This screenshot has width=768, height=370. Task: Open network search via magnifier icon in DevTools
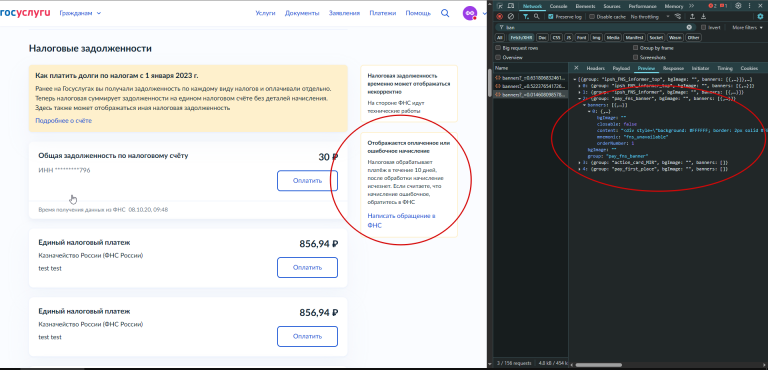536,16
